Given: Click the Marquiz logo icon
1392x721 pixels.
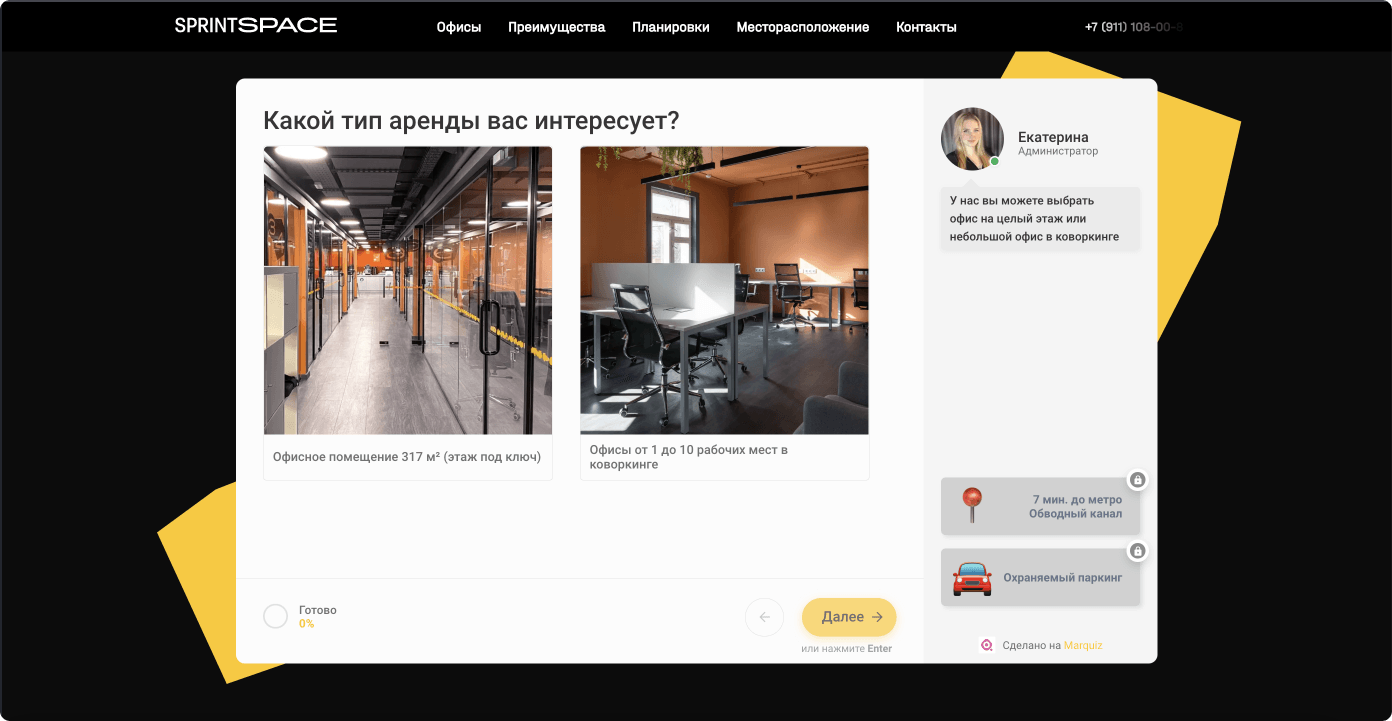Looking at the screenshot, I should click(x=987, y=645).
